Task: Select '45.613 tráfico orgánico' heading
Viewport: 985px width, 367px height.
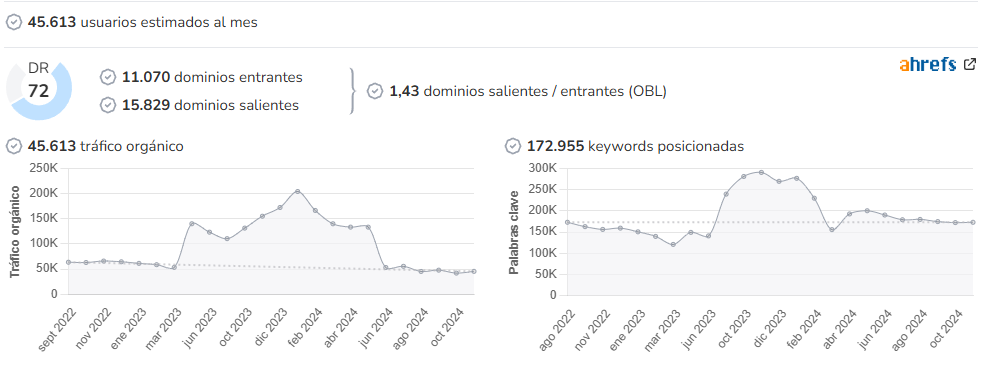Action: coord(106,146)
